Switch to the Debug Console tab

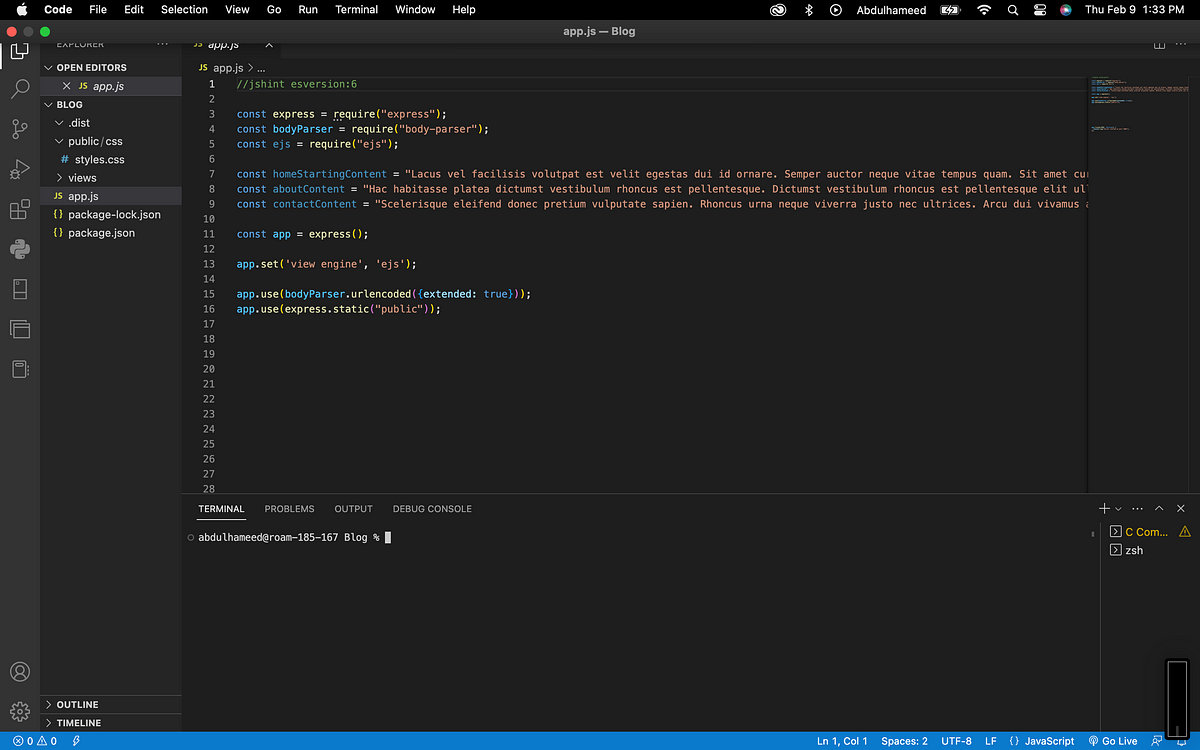(x=432, y=509)
